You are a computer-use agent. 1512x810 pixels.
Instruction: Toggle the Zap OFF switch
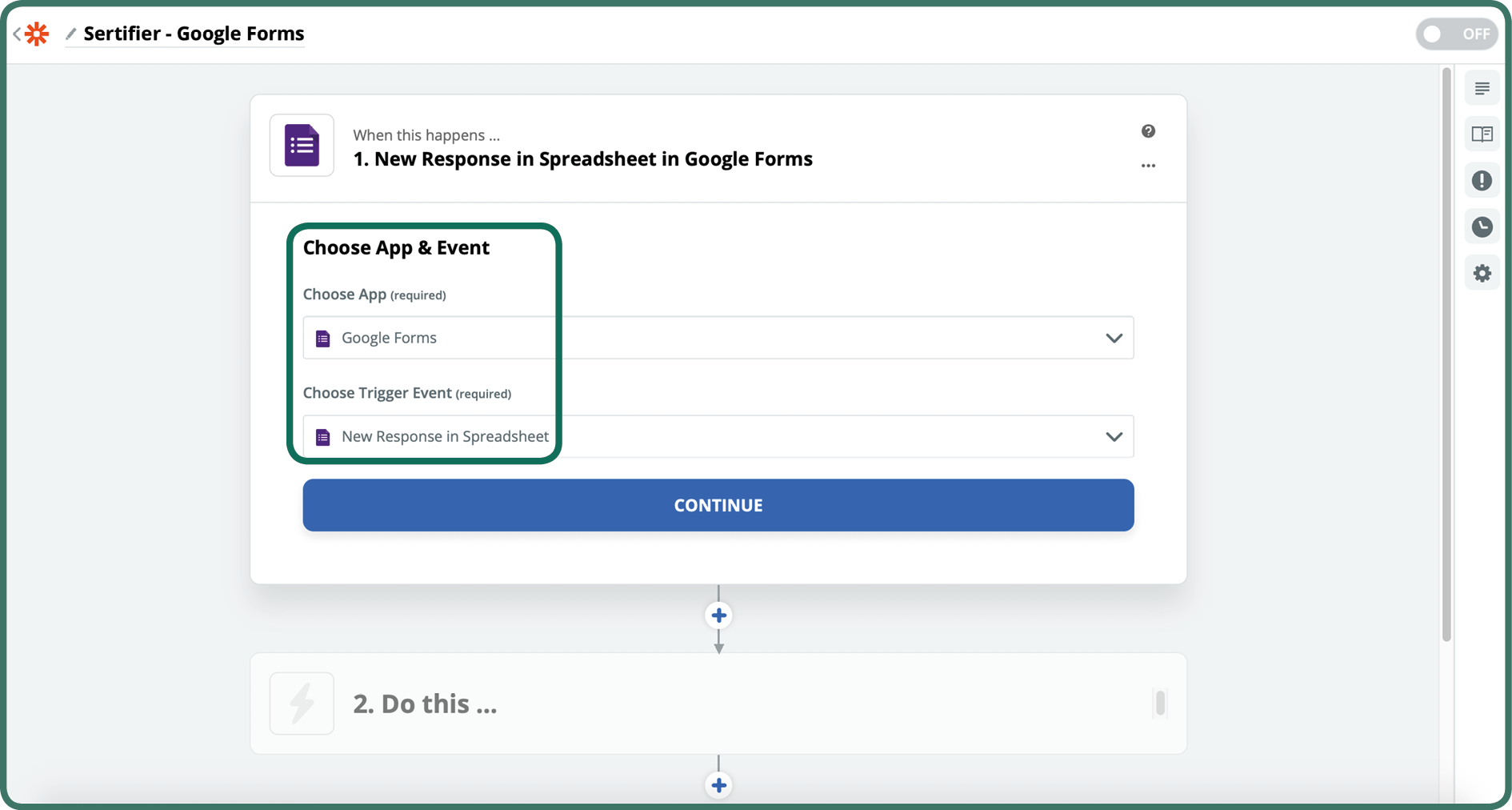1457,34
